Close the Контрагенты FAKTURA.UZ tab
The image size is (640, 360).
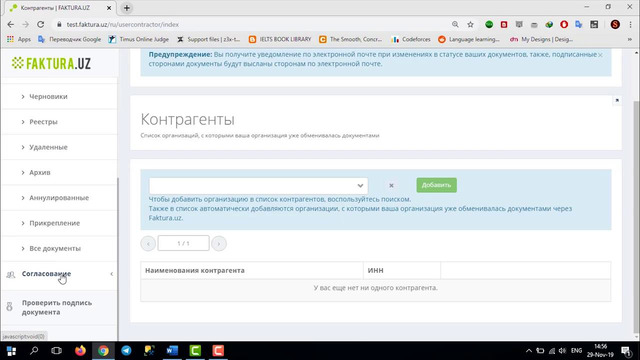[x=109, y=8]
